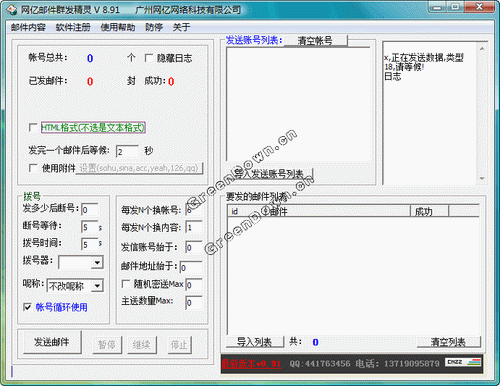Check the HTML格式 option
The image size is (500, 386).
(x=33, y=127)
